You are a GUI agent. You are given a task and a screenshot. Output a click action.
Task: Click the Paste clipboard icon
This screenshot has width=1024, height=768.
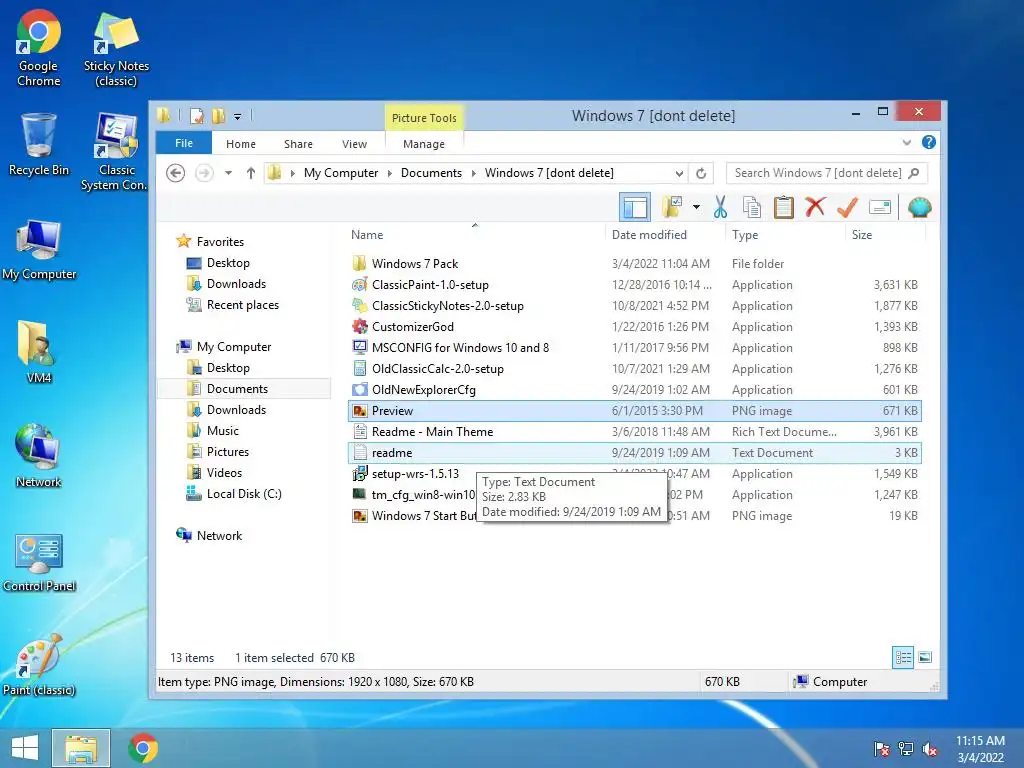point(783,208)
